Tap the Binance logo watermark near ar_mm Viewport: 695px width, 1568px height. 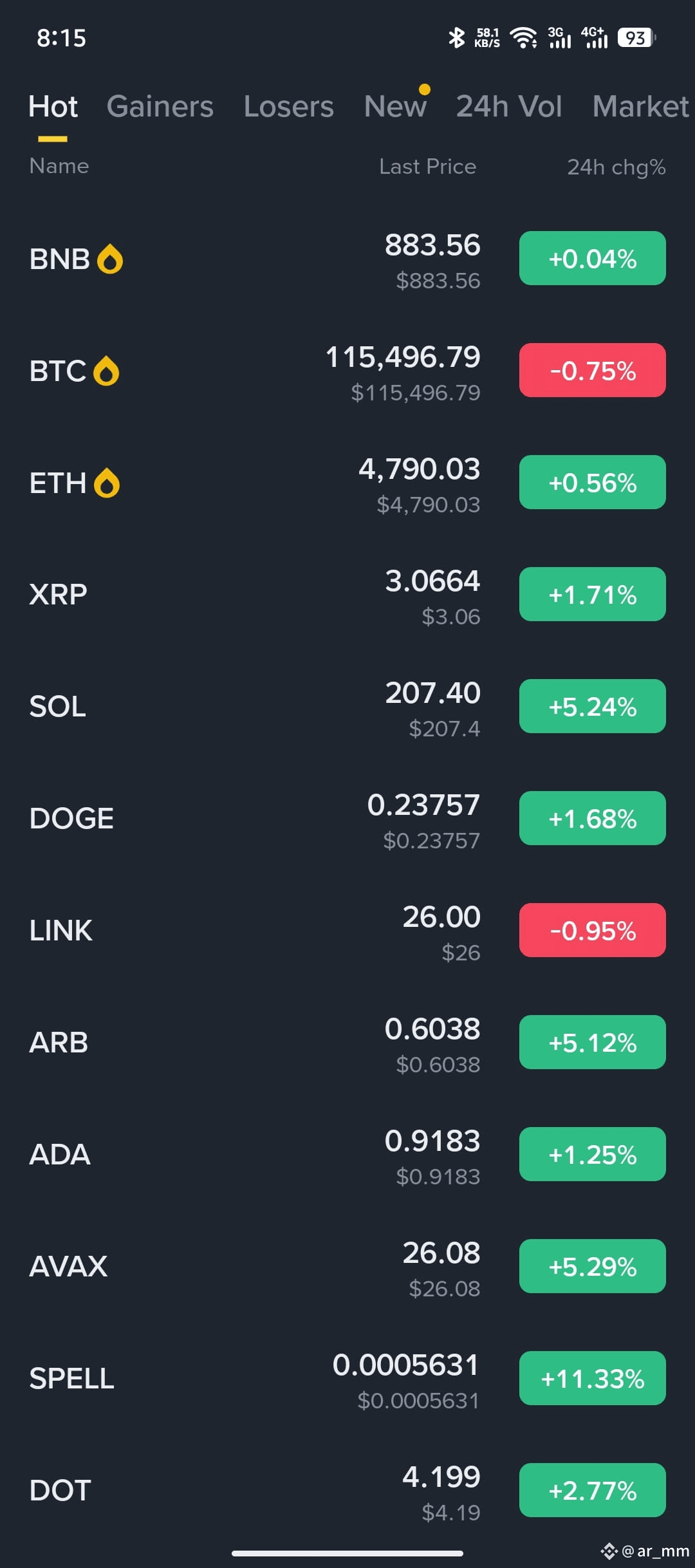pyautogui.click(x=609, y=1551)
